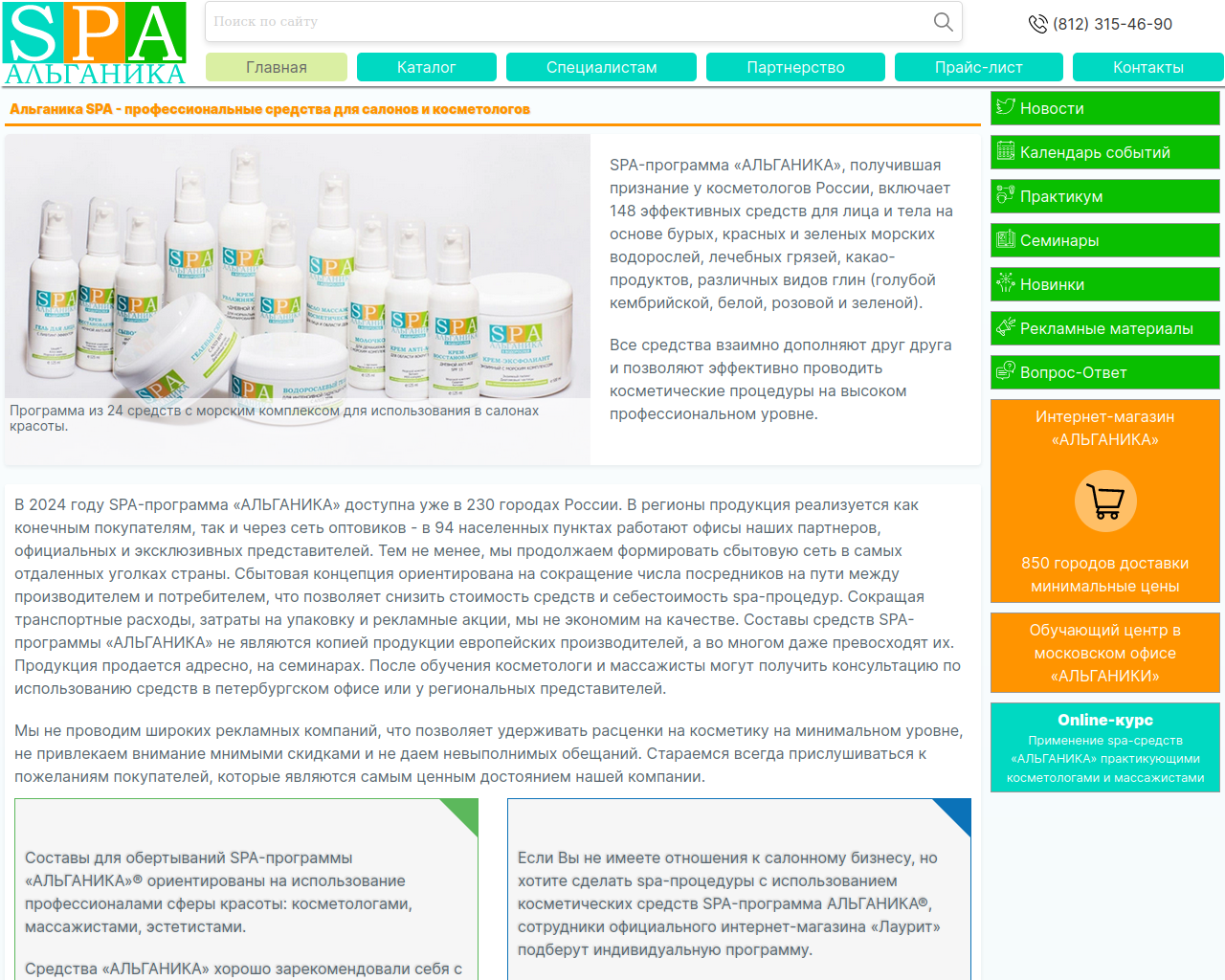The width and height of the screenshot is (1225, 980).
Task: Click the Новости bird icon
Action: coord(1005,106)
